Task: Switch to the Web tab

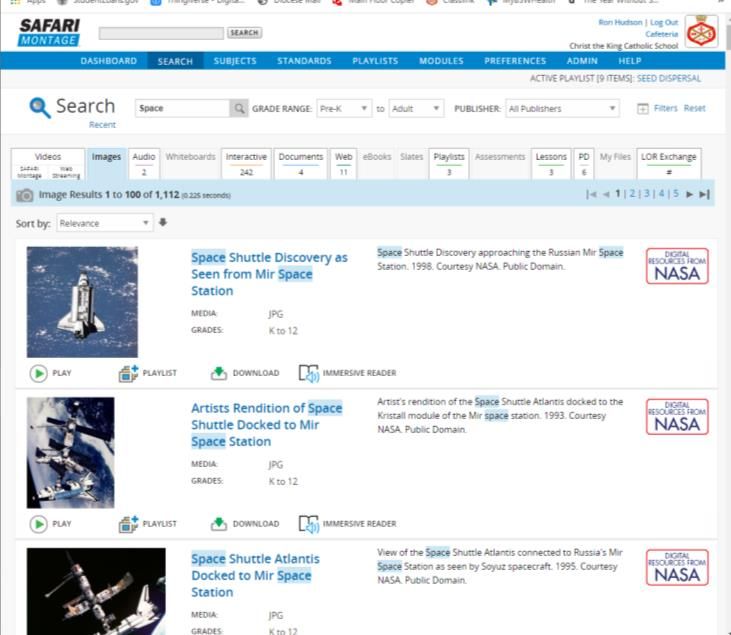Action: point(343,164)
